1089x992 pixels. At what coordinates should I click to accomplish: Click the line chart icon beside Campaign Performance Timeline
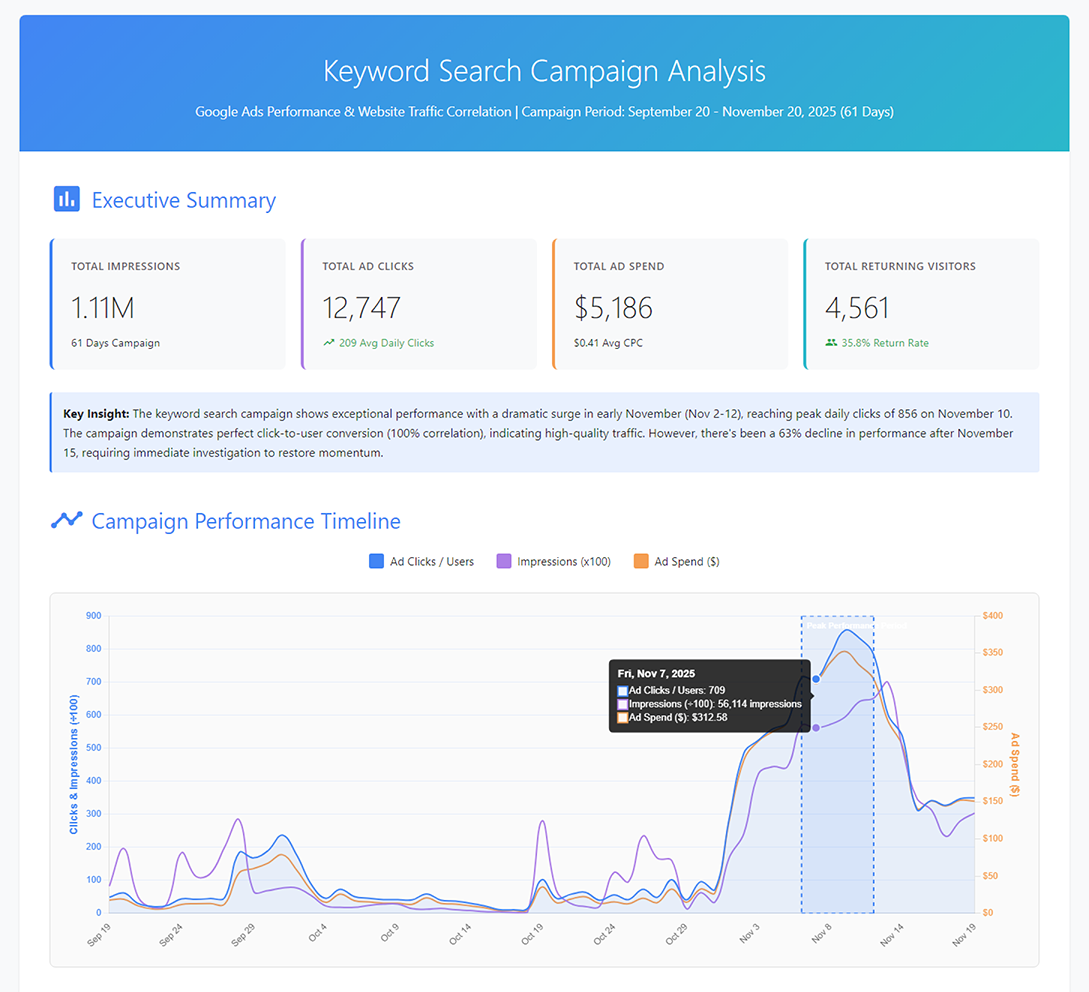tap(65, 520)
